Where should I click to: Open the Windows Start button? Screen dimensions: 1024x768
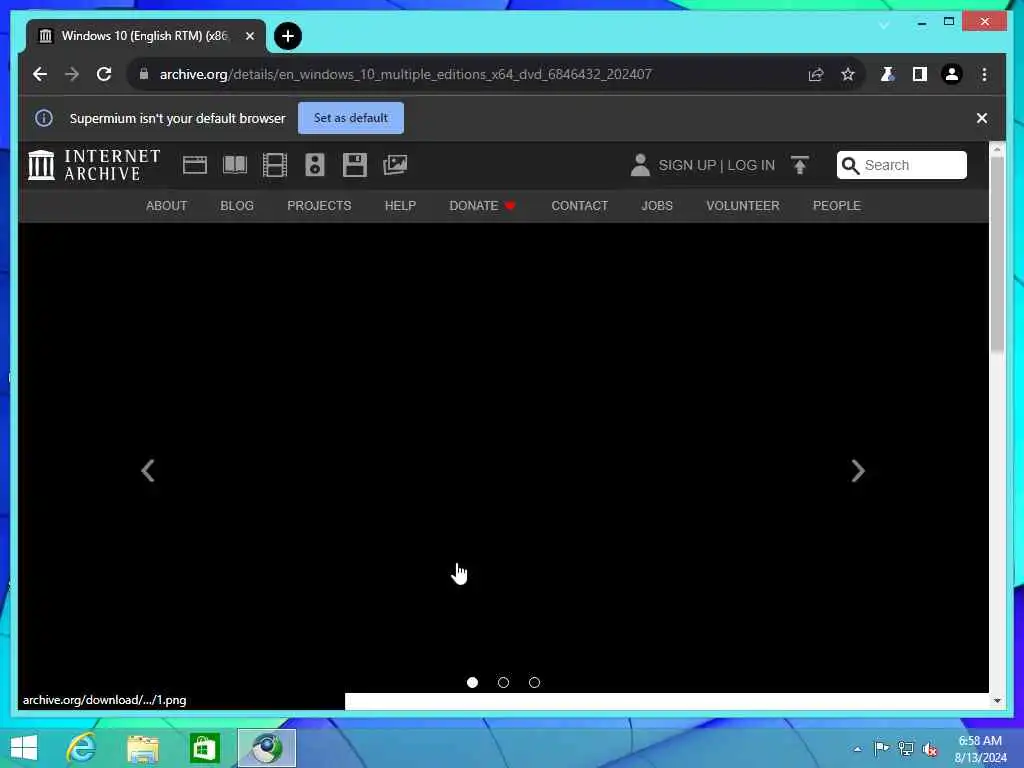tap(24, 748)
